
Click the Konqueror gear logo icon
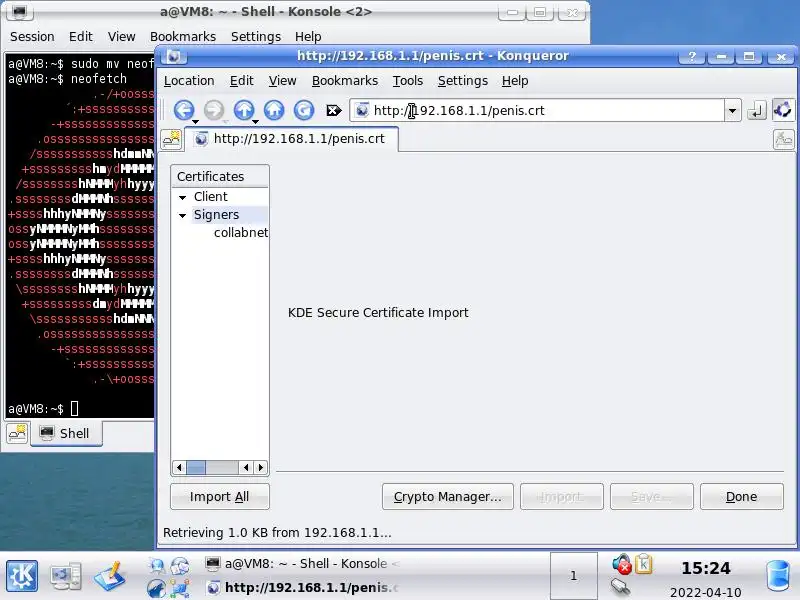(x=783, y=110)
